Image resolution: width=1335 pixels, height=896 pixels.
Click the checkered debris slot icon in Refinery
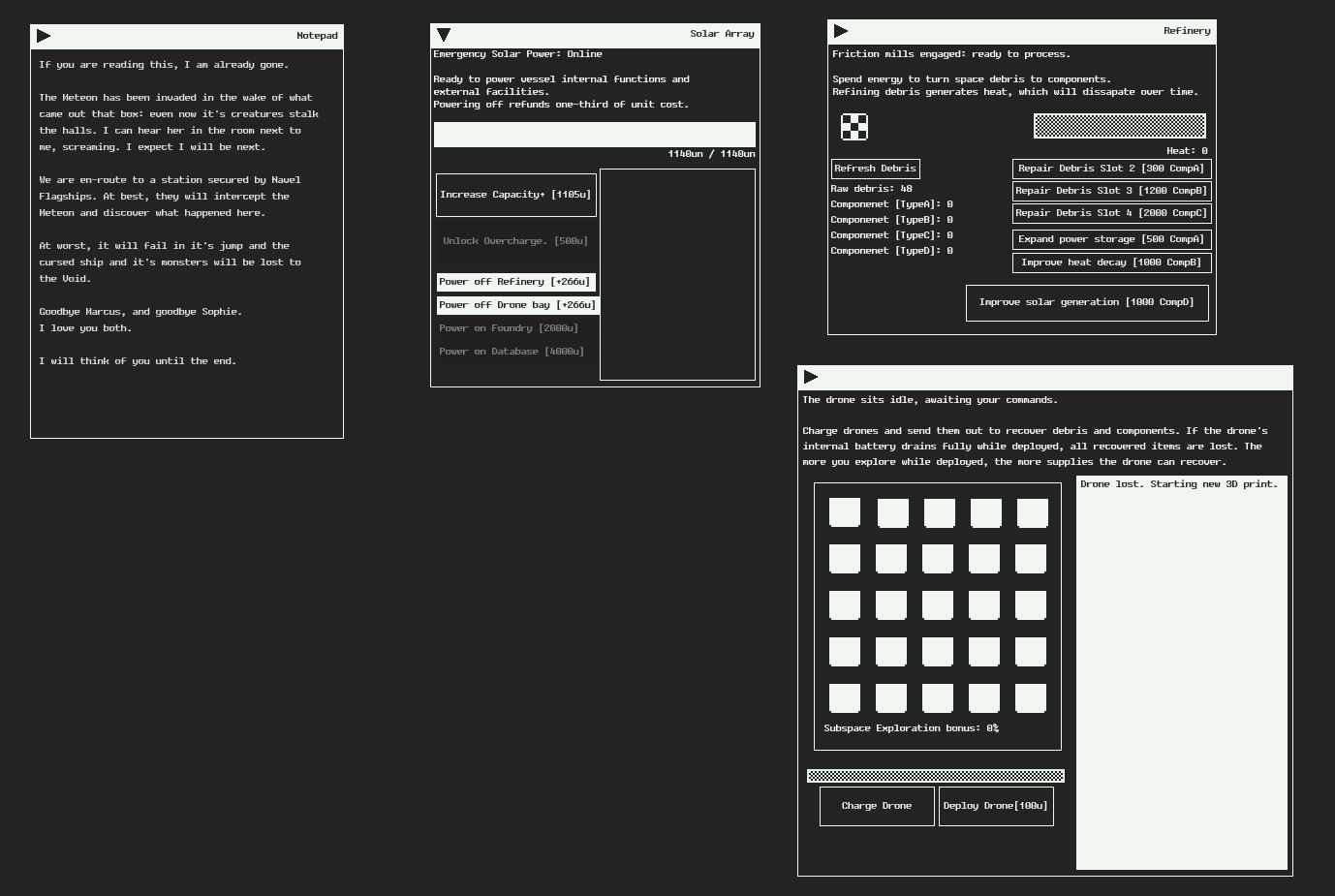(854, 127)
